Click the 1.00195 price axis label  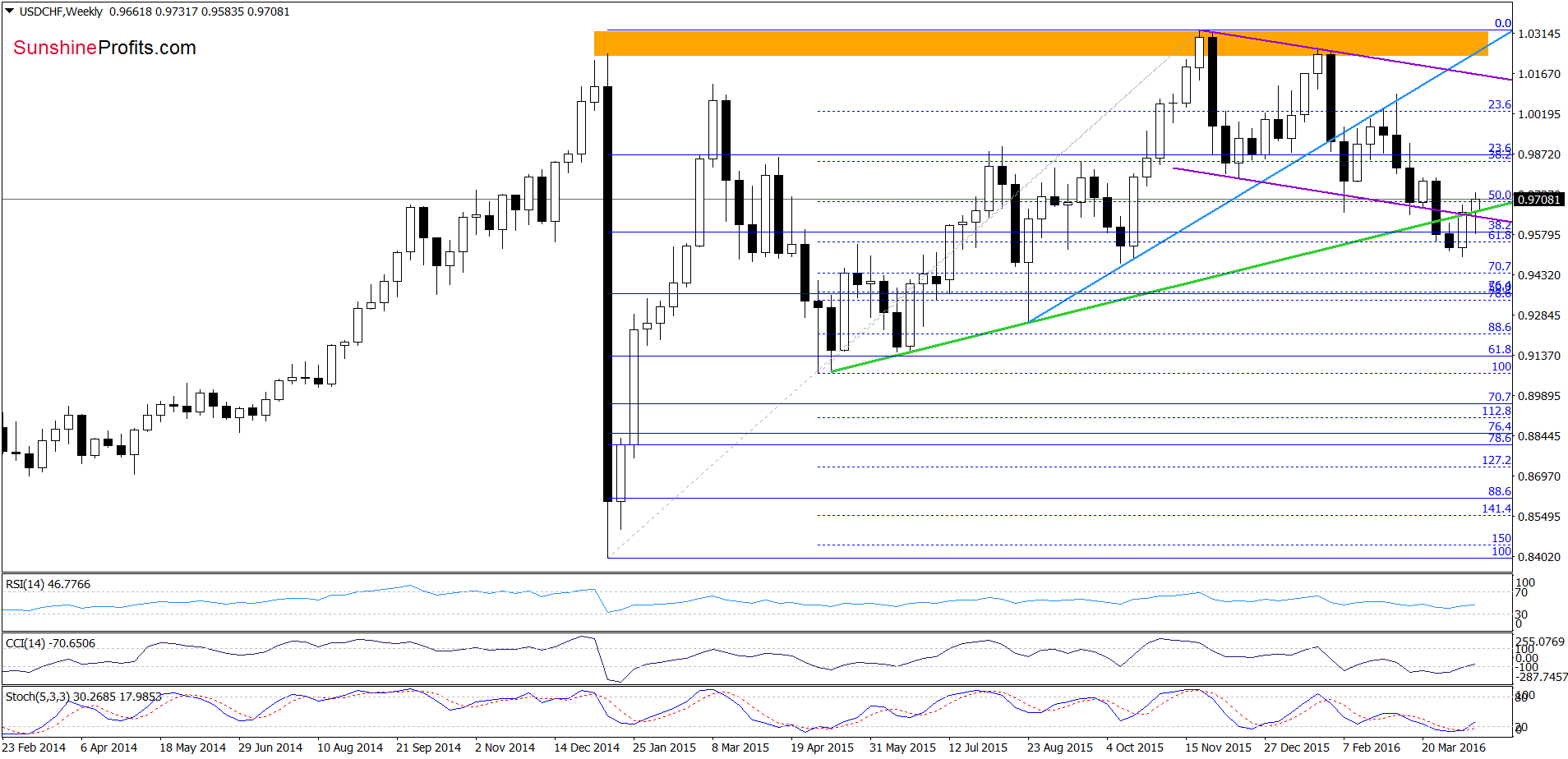click(1538, 114)
